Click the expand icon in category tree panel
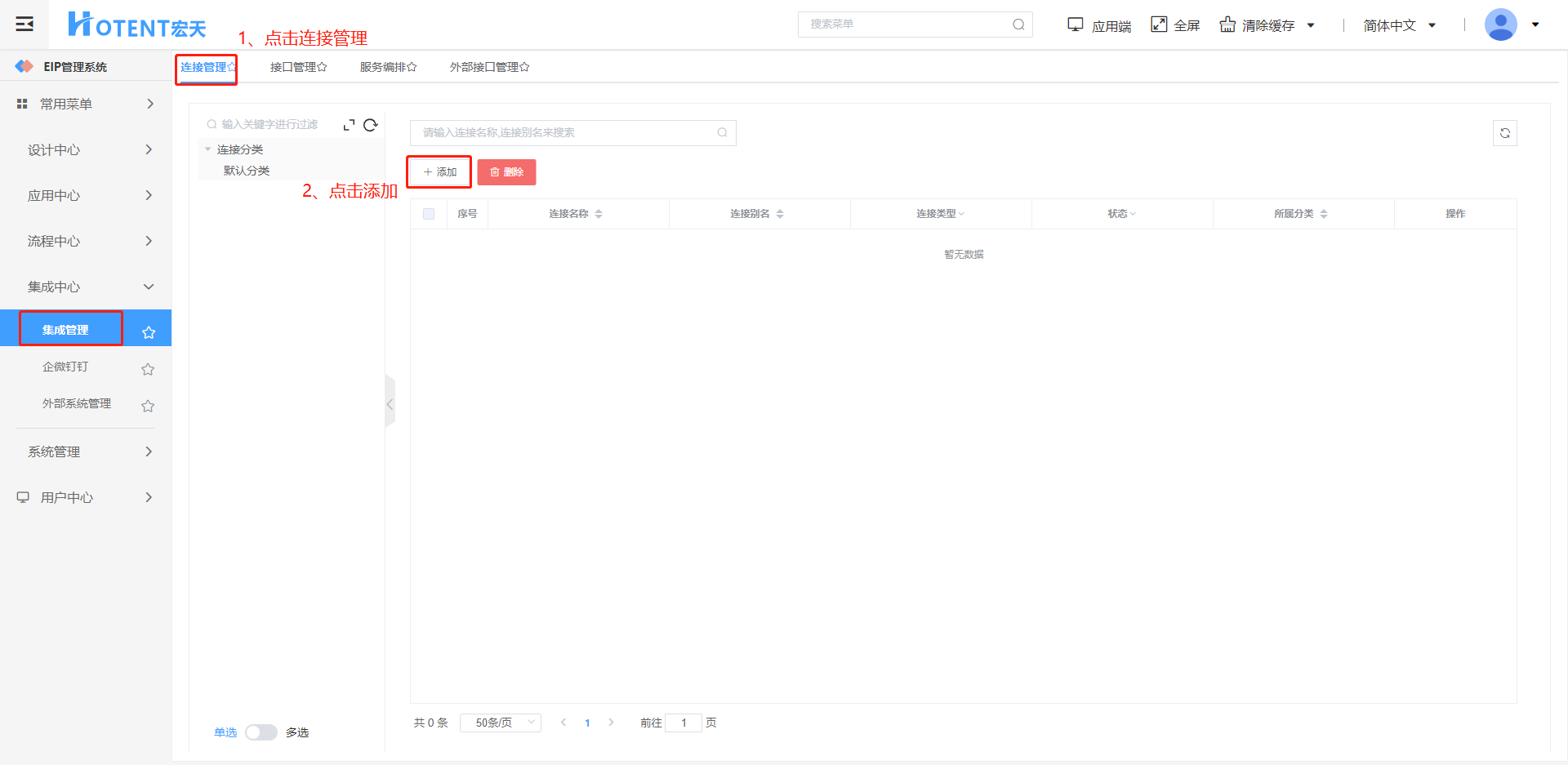This screenshot has height=765, width=1568. (x=349, y=125)
